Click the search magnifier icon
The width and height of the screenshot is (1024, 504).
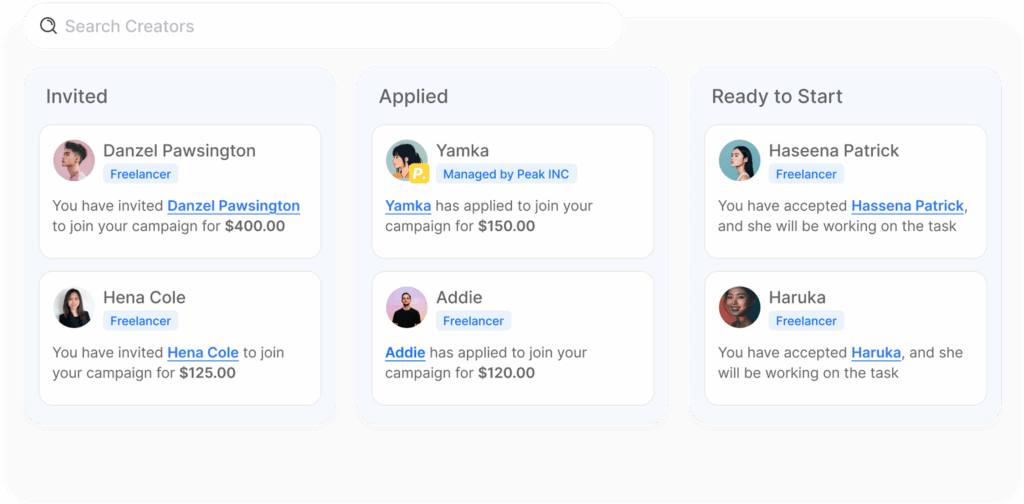(48, 26)
